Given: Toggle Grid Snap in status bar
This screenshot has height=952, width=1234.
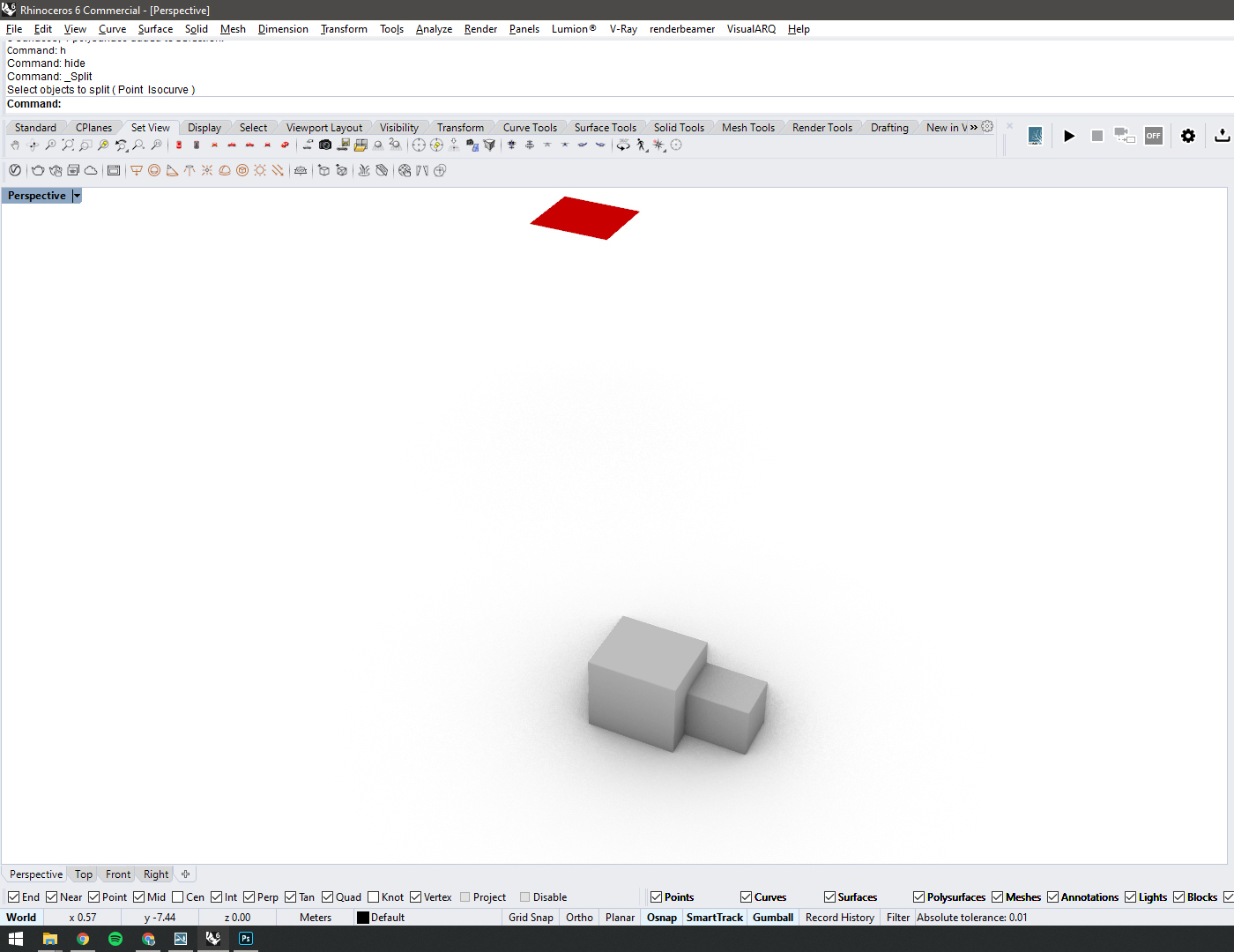Looking at the screenshot, I should (x=531, y=918).
